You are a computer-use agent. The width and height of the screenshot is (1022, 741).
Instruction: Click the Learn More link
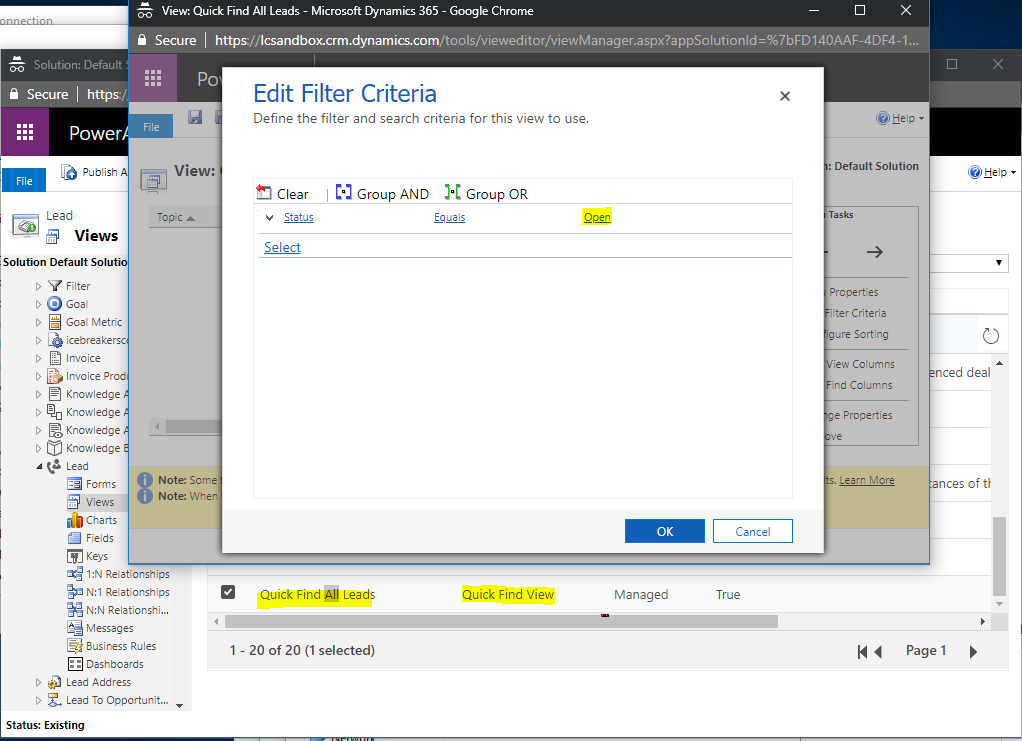[x=867, y=480]
